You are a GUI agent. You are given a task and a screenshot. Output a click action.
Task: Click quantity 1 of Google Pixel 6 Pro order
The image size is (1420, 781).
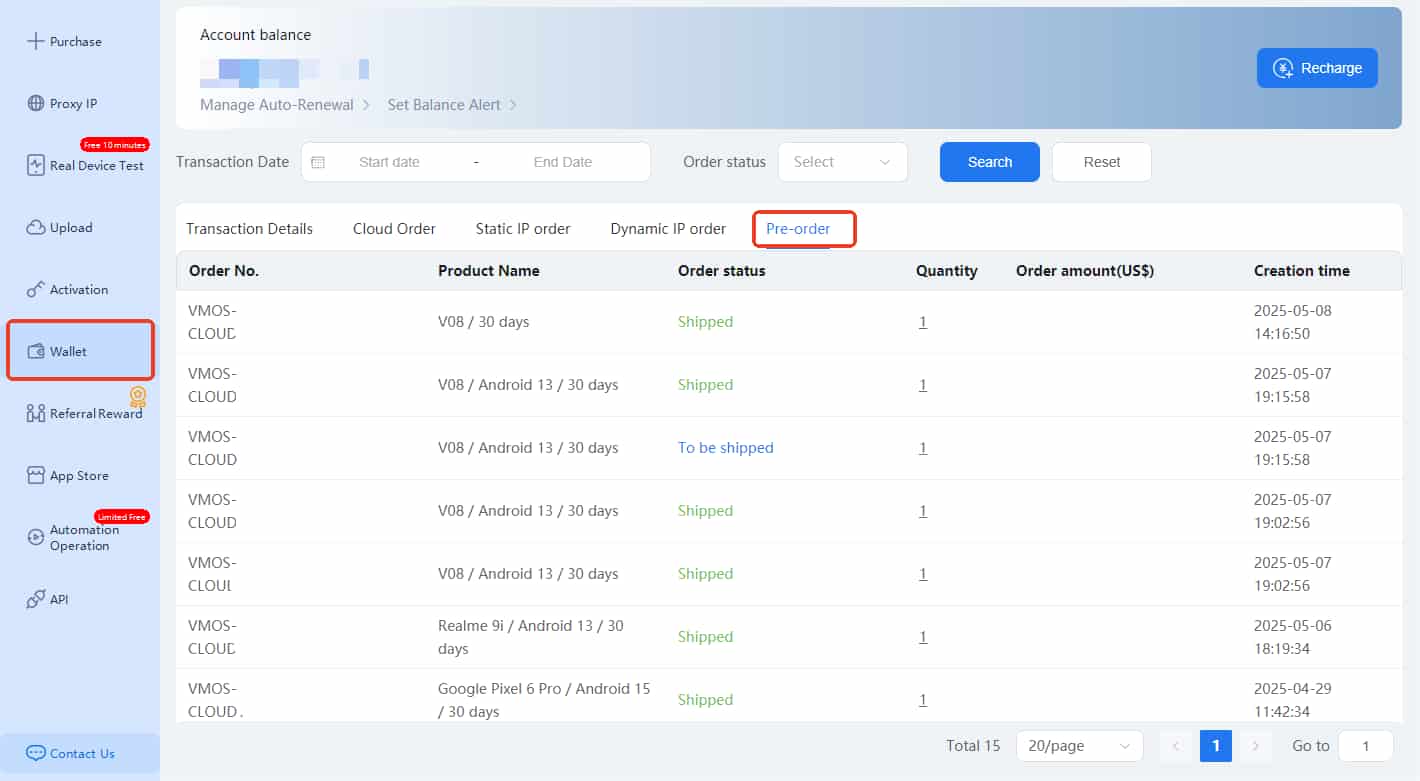tap(923, 700)
